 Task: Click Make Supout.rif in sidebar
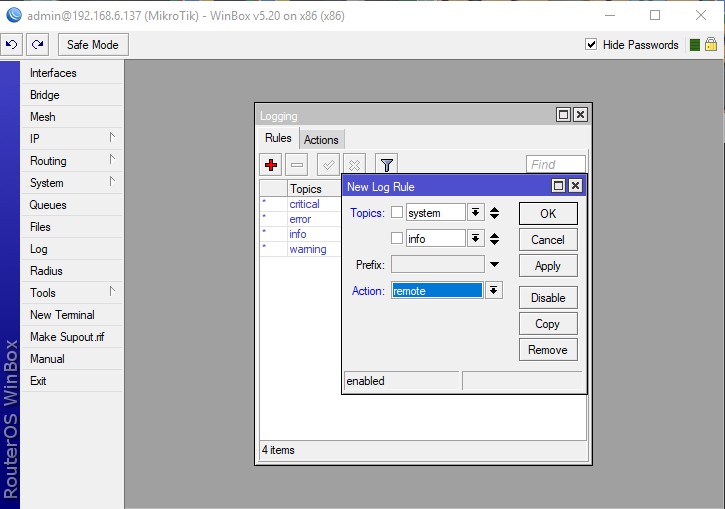(x=72, y=337)
